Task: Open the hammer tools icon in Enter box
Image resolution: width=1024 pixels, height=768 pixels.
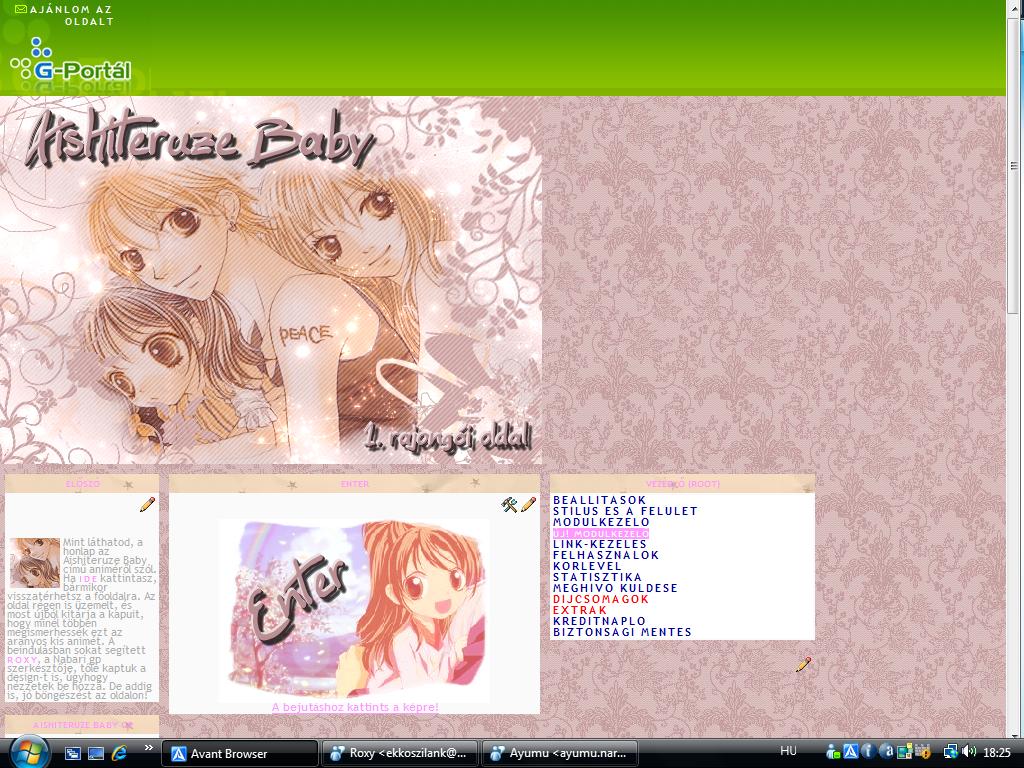Action: coord(509,504)
